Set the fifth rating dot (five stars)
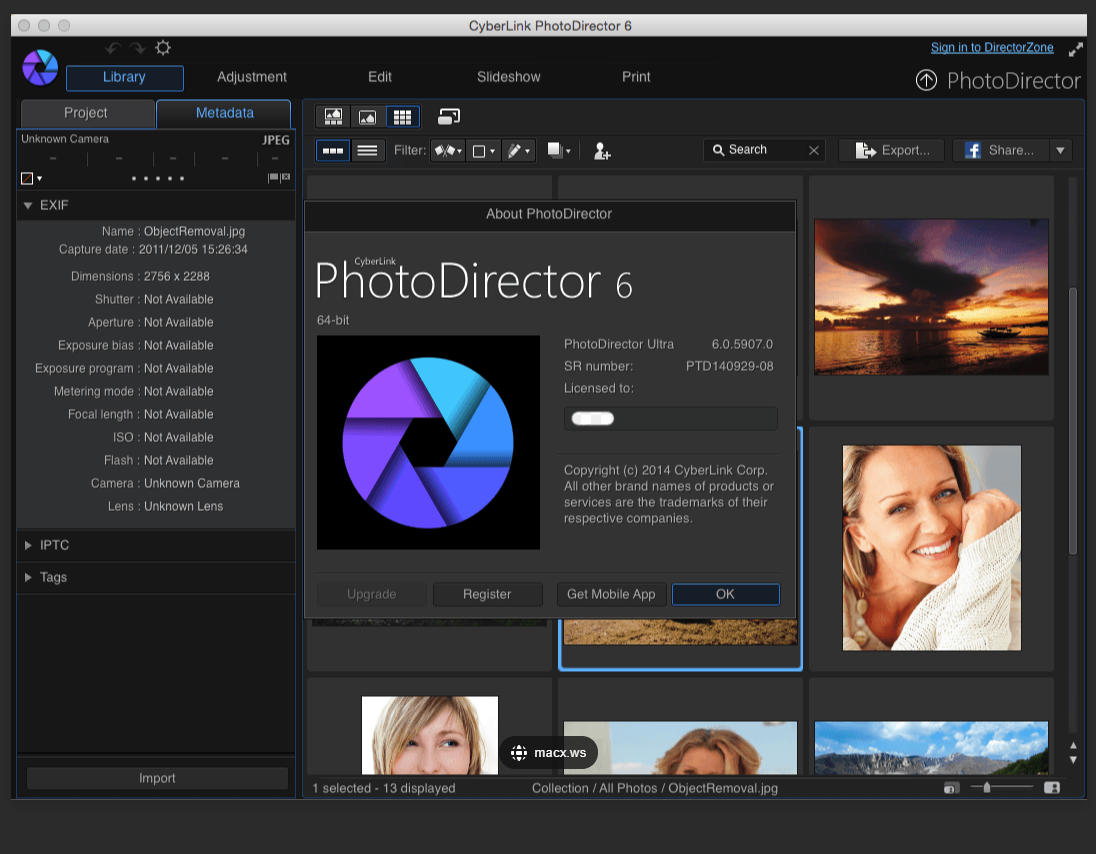1096x854 pixels. pos(182,178)
